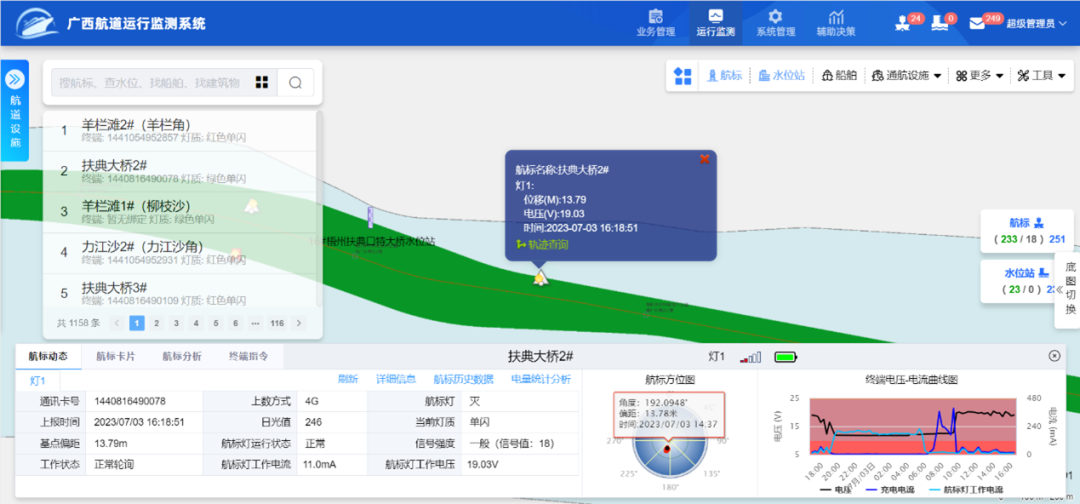
Task: Expand the 通航设施 dropdown
Action: point(906,76)
